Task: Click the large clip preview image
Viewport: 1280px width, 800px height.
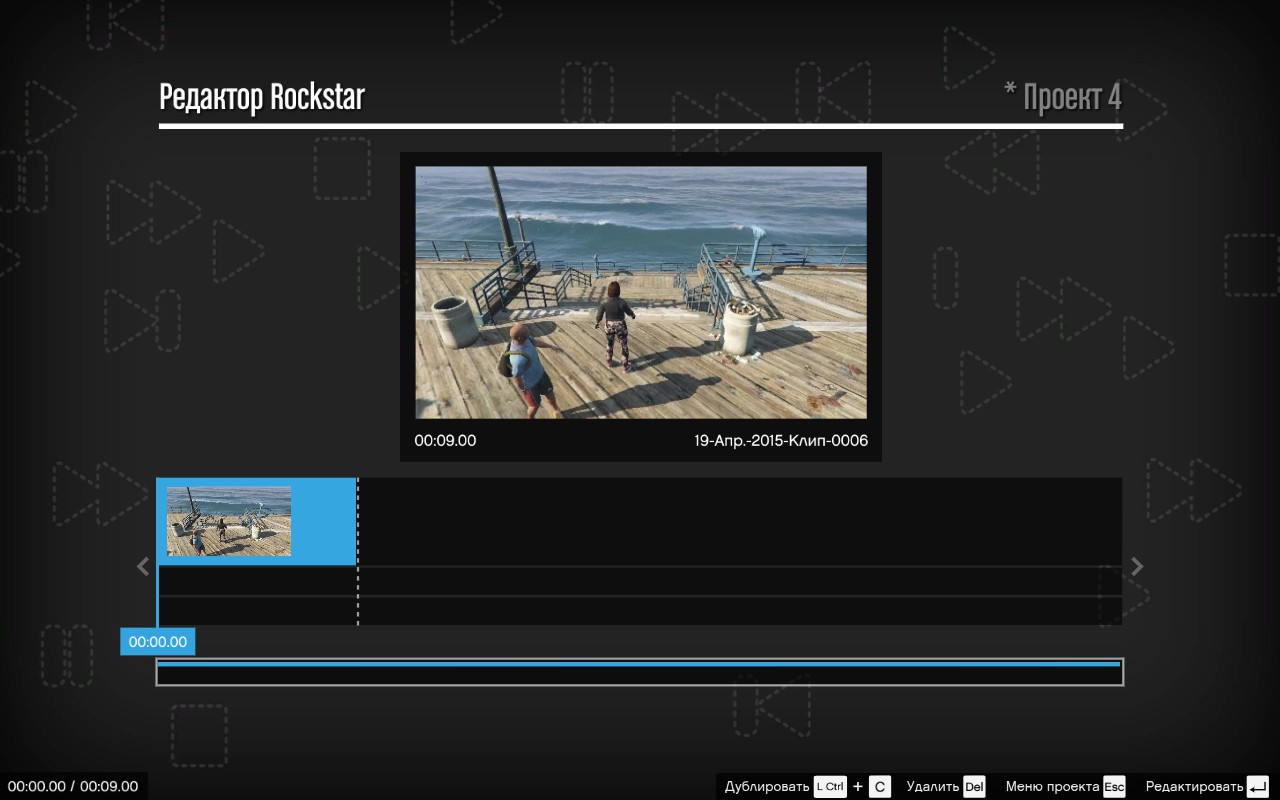Action: coord(641,292)
